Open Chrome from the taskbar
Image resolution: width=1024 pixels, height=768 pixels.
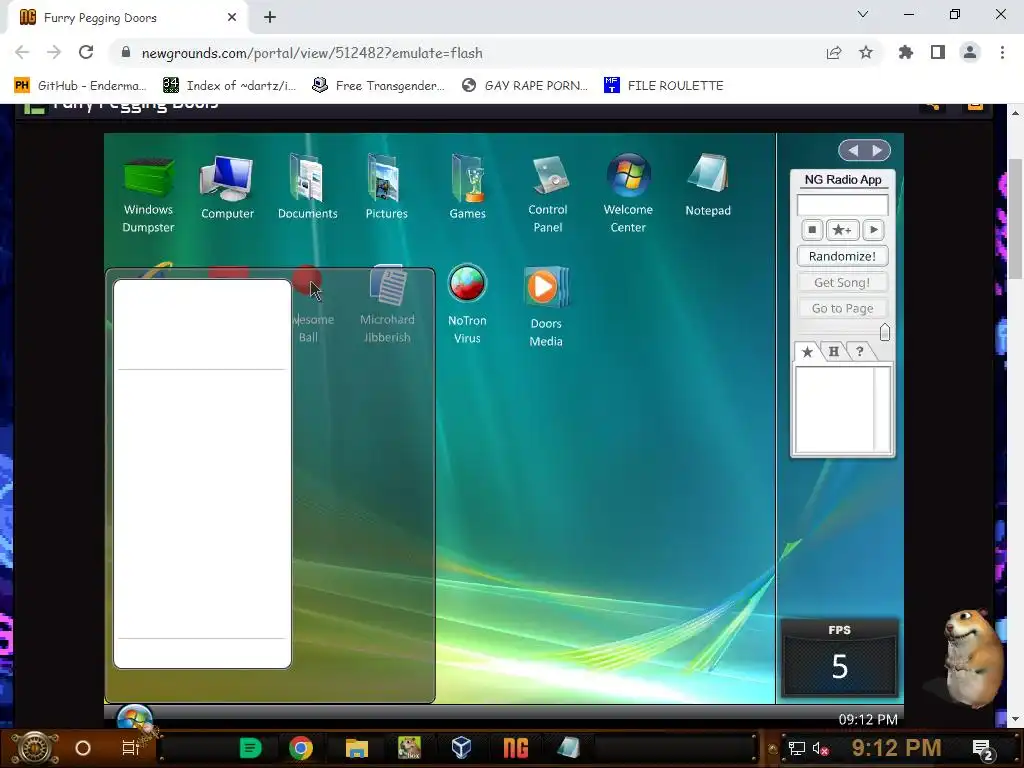(300, 748)
